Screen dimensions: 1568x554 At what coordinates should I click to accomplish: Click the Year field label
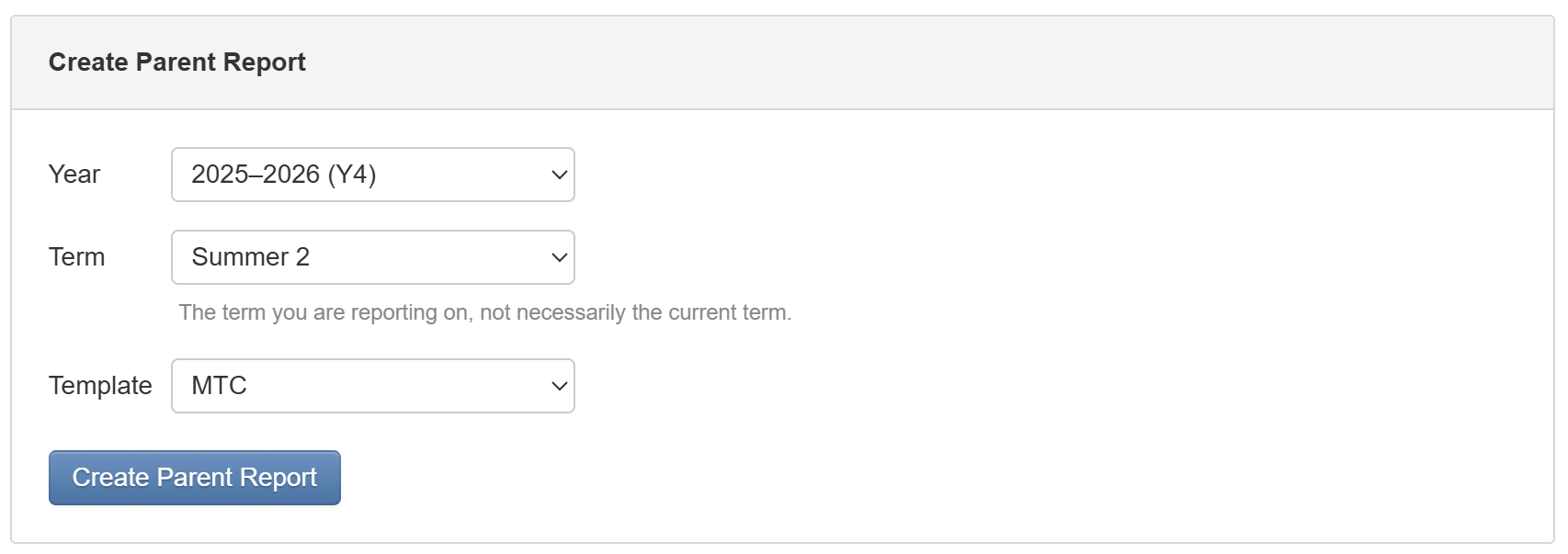(x=74, y=175)
